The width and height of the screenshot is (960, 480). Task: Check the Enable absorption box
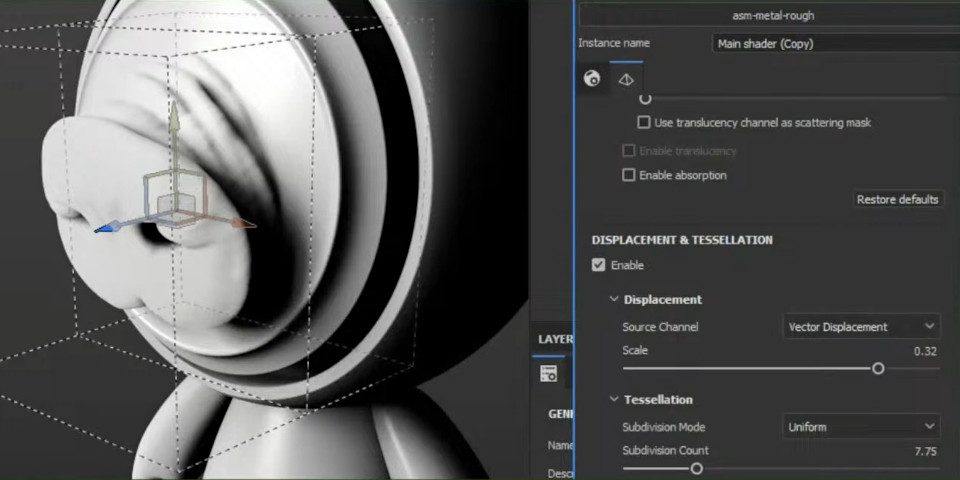(x=629, y=175)
